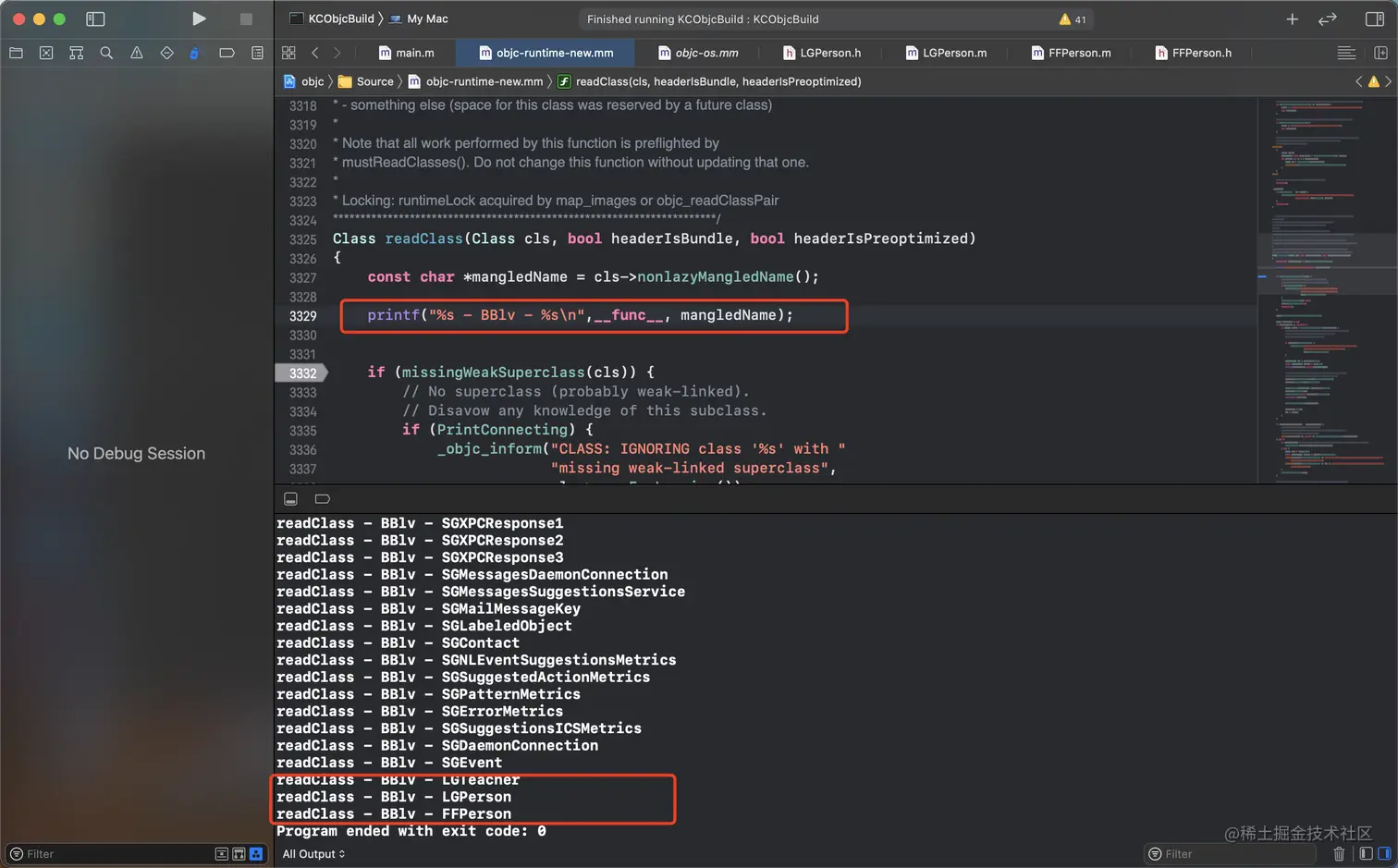Click the Run (play) button
The image size is (1398, 868).
pyautogui.click(x=199, y=18)
